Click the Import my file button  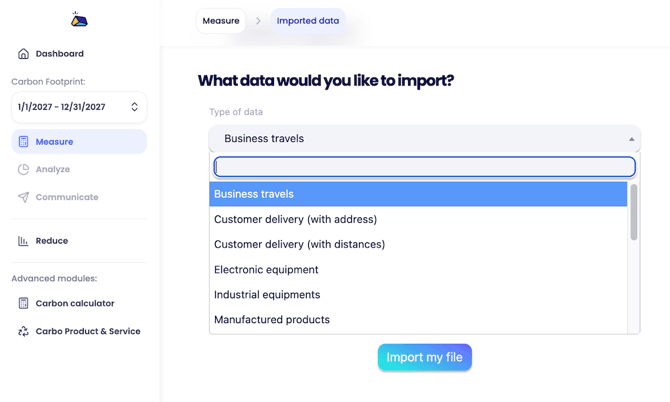tap(424, 357)
